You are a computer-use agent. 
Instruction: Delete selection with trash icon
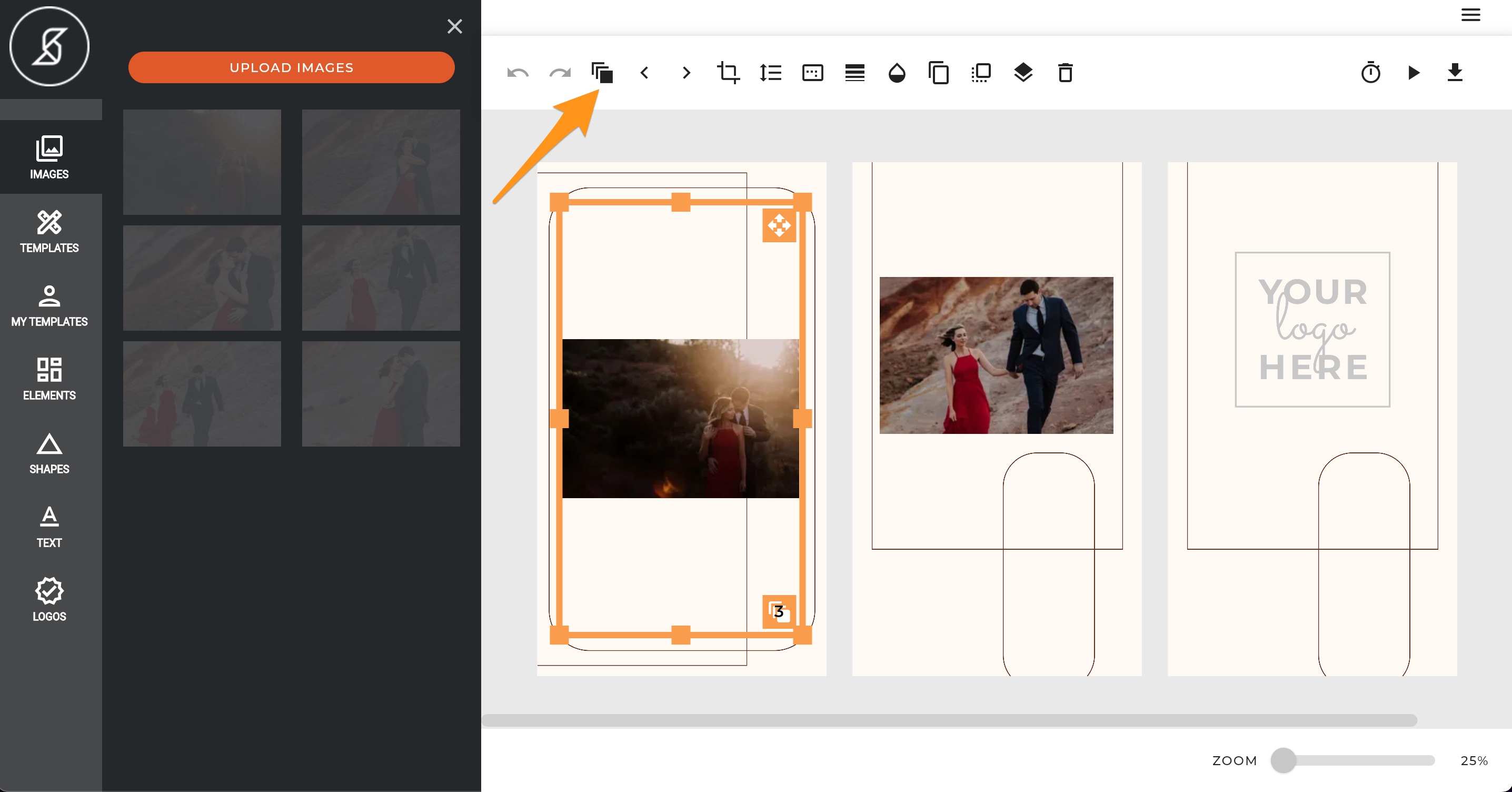tap(1066, 73)
